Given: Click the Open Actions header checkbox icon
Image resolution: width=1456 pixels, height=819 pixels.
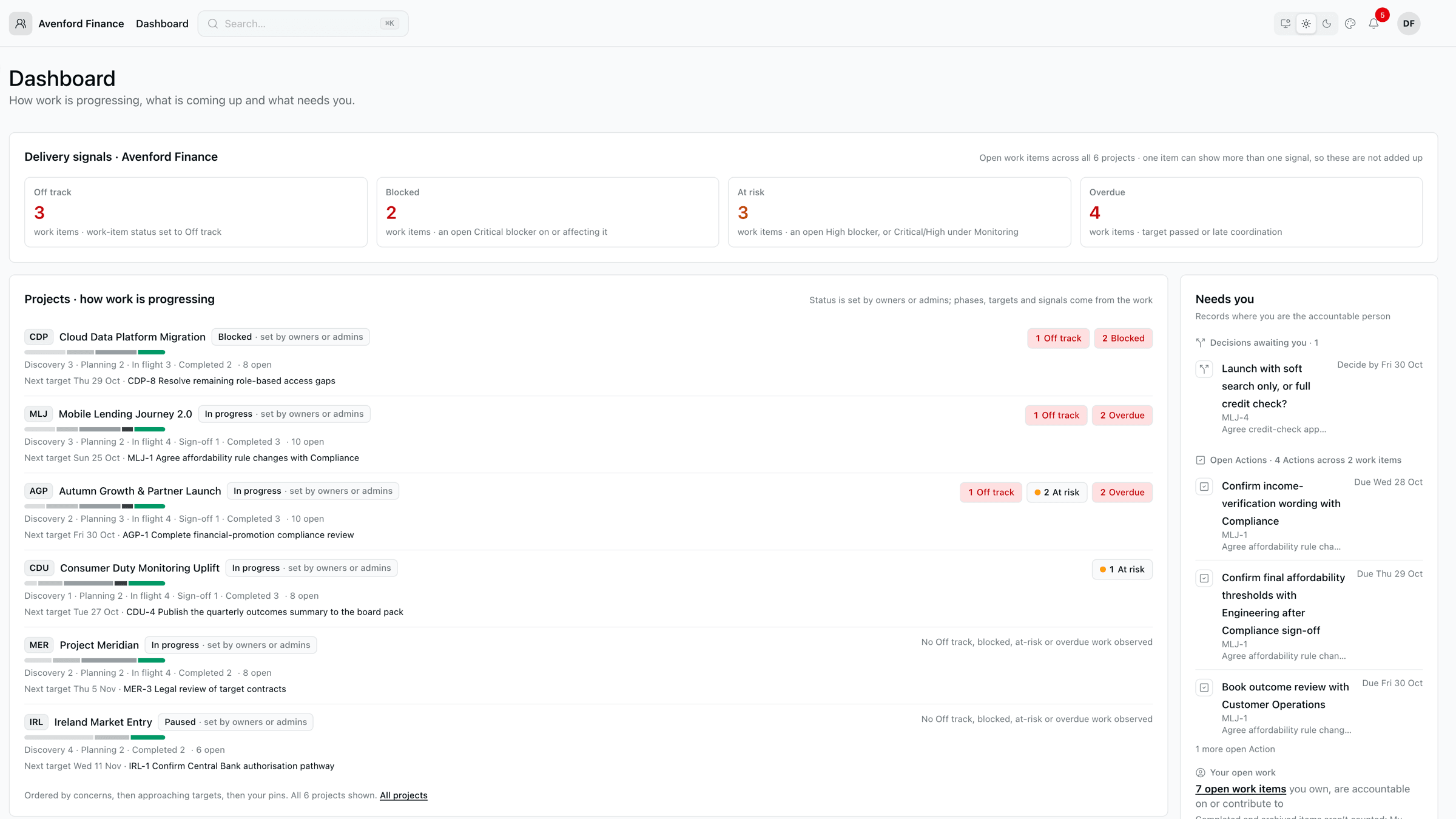Looking at the screenshot, I should tap(1200, 460).
